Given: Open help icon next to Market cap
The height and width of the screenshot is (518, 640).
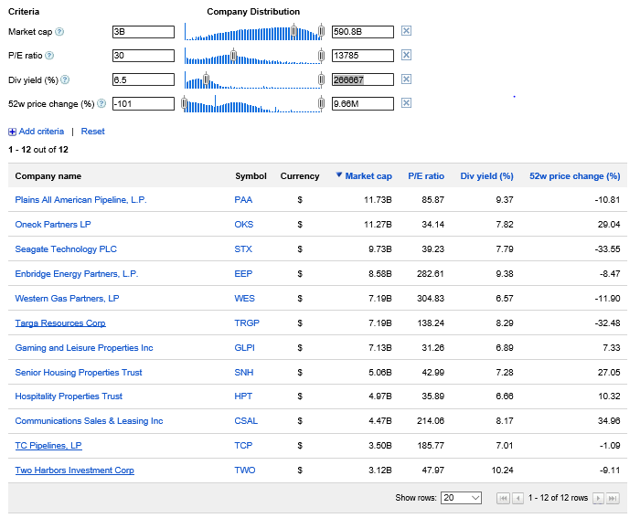Looking at the screenshot, I should click(59, 32).
